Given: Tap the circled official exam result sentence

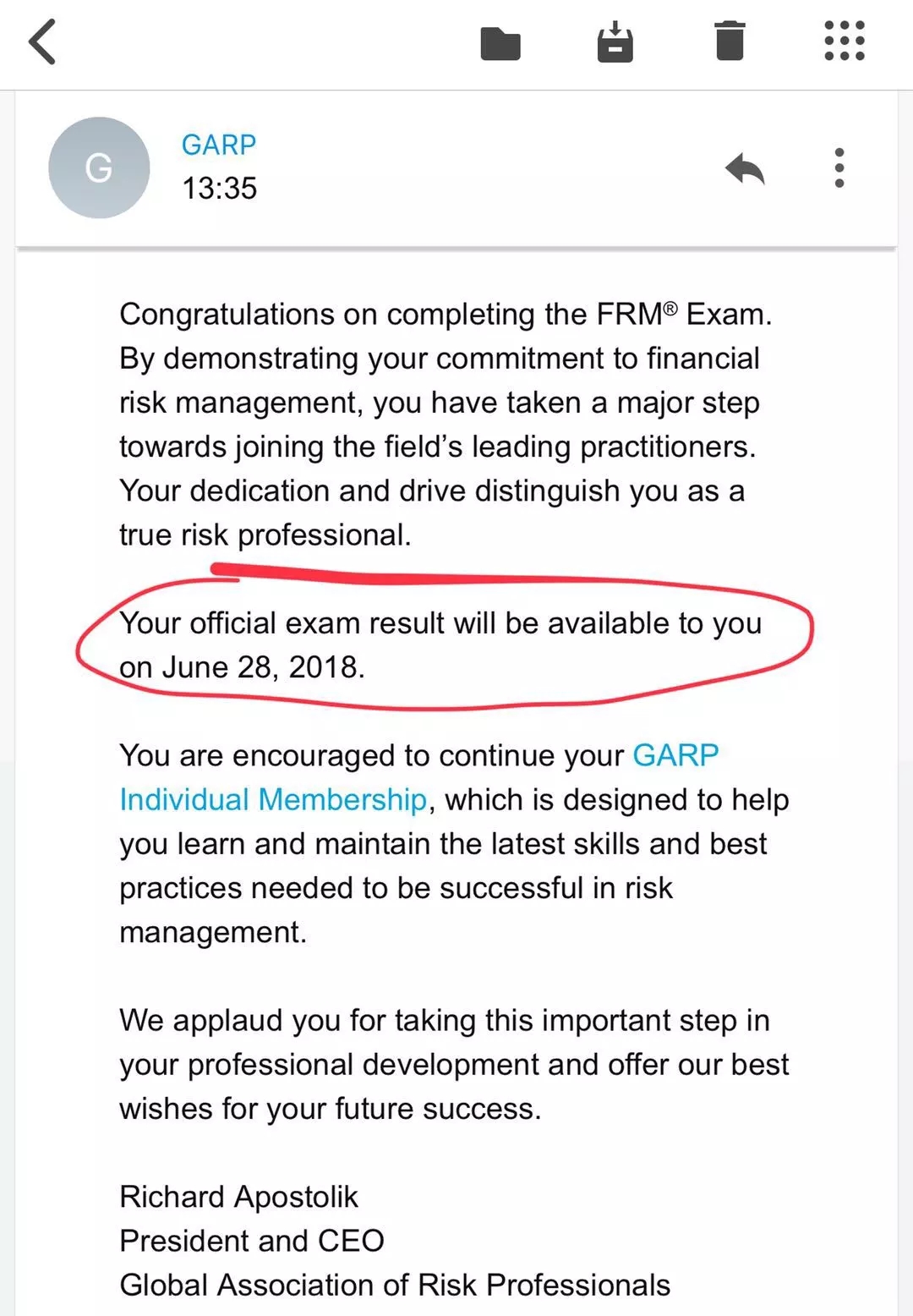Looking at the screenshot, I should click(440, 623).
